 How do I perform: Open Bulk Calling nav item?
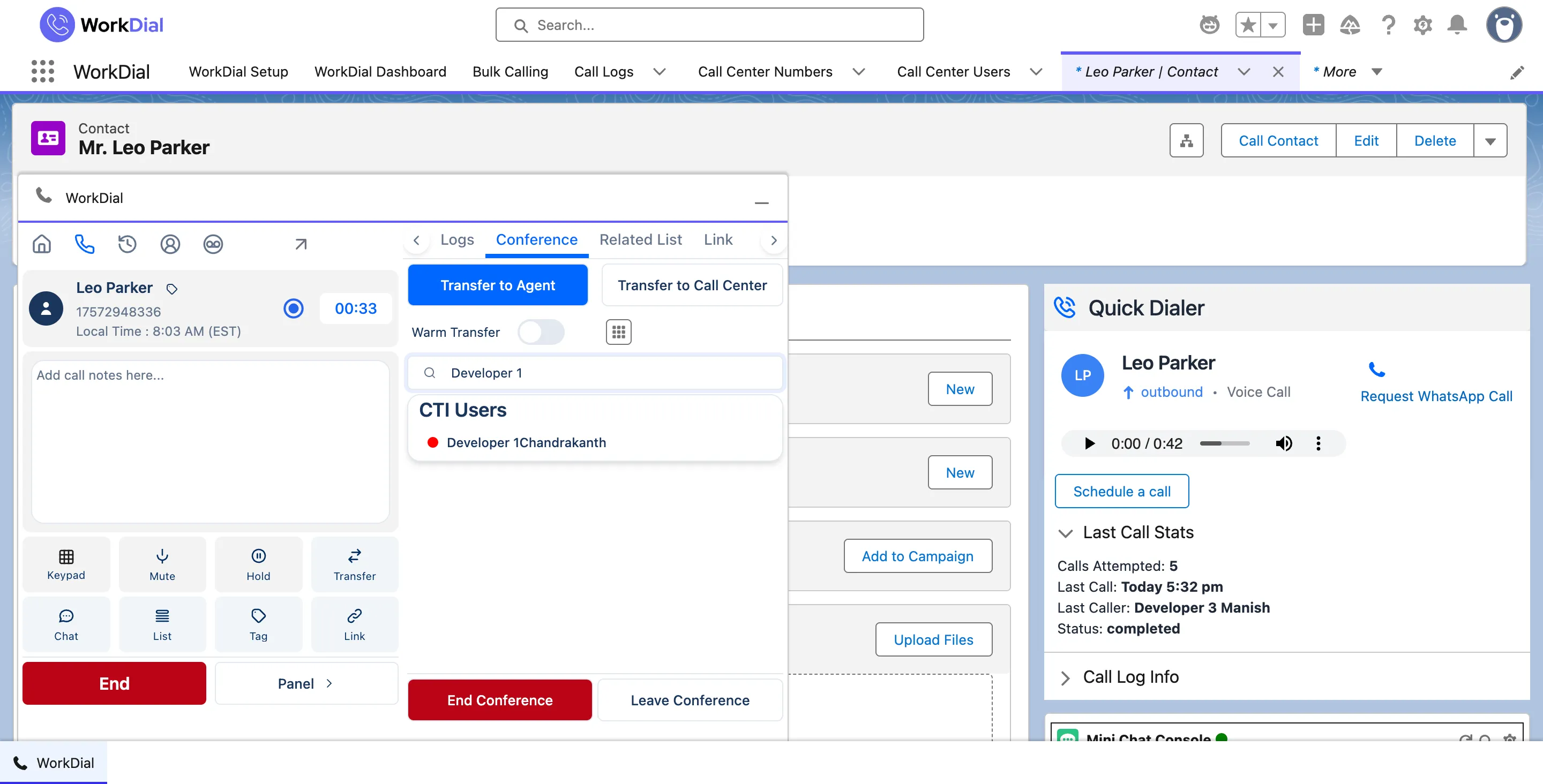tap(510, 72)
